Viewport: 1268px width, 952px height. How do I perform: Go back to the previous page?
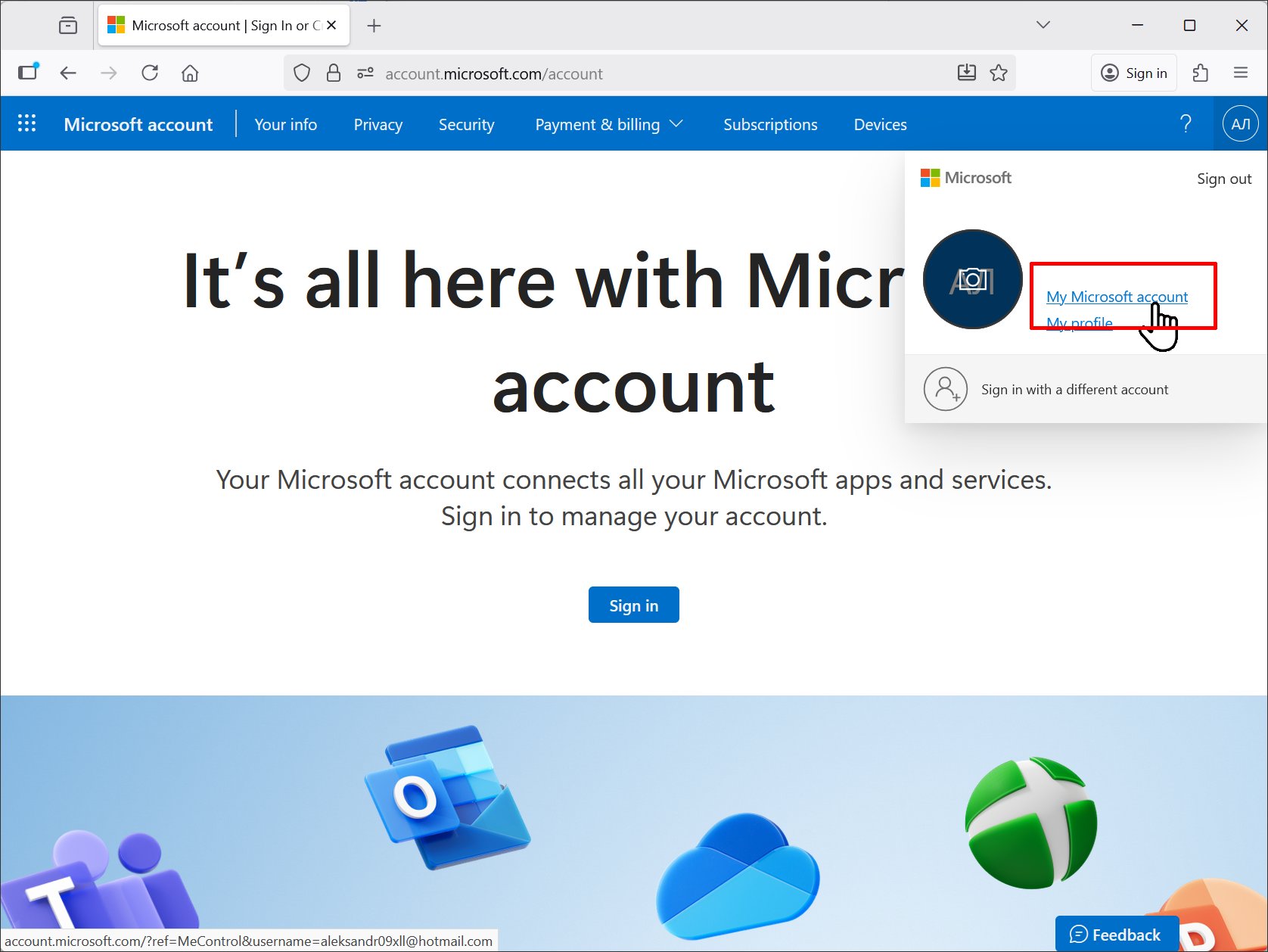click(68, 73)
